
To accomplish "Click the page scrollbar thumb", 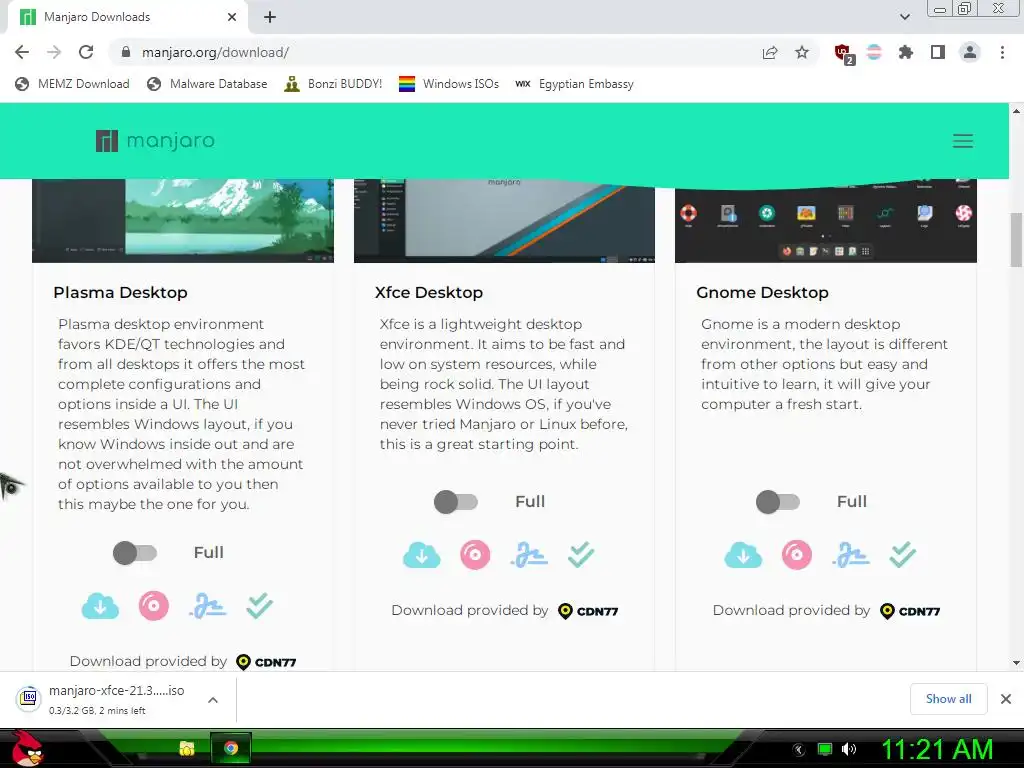I will [1016, 240].
